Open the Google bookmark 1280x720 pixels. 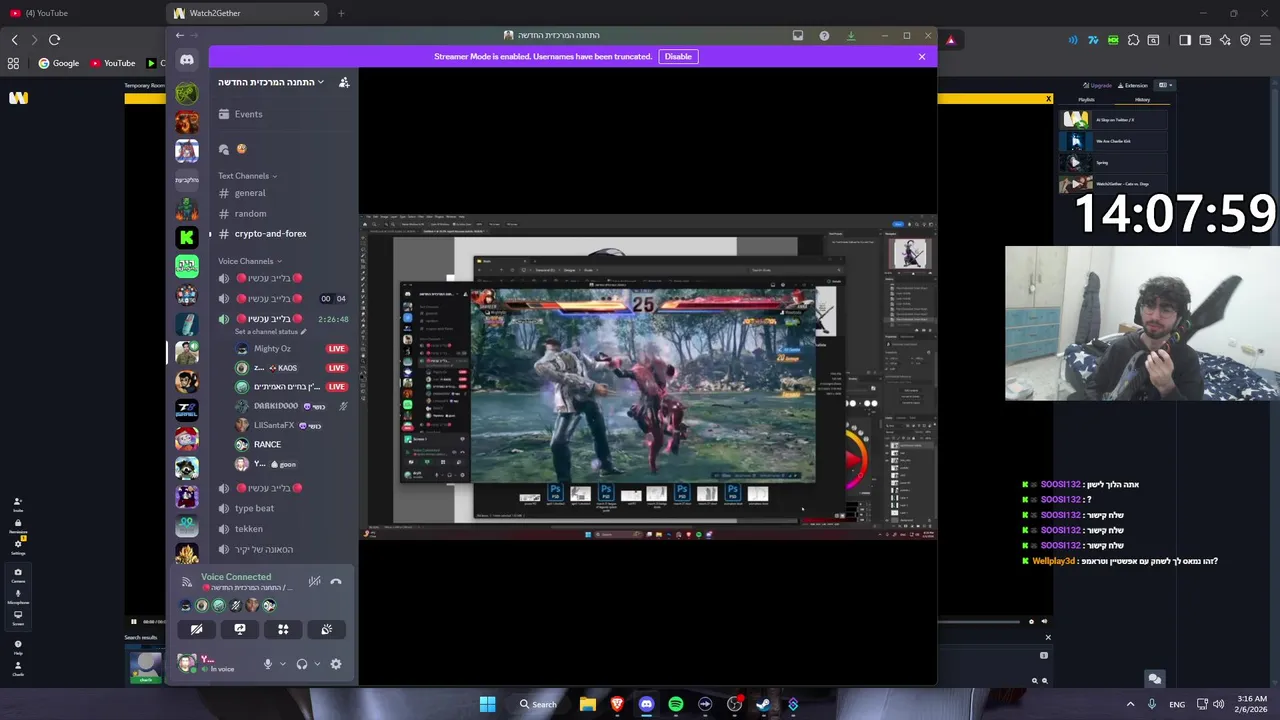(x=59, y=63)
